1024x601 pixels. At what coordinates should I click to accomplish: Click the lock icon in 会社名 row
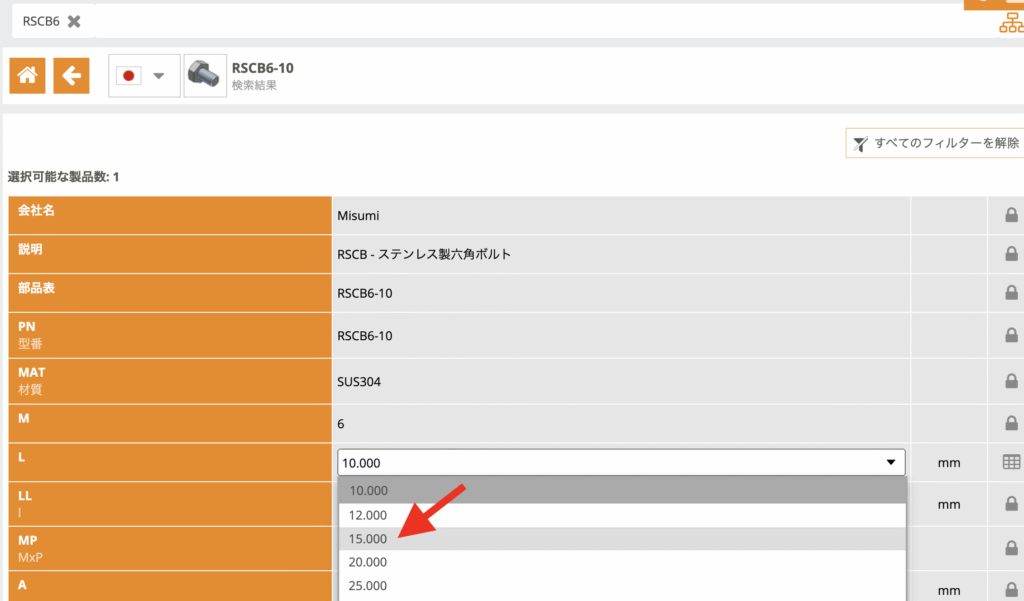pyautogui.click(x=1011, y=215)
